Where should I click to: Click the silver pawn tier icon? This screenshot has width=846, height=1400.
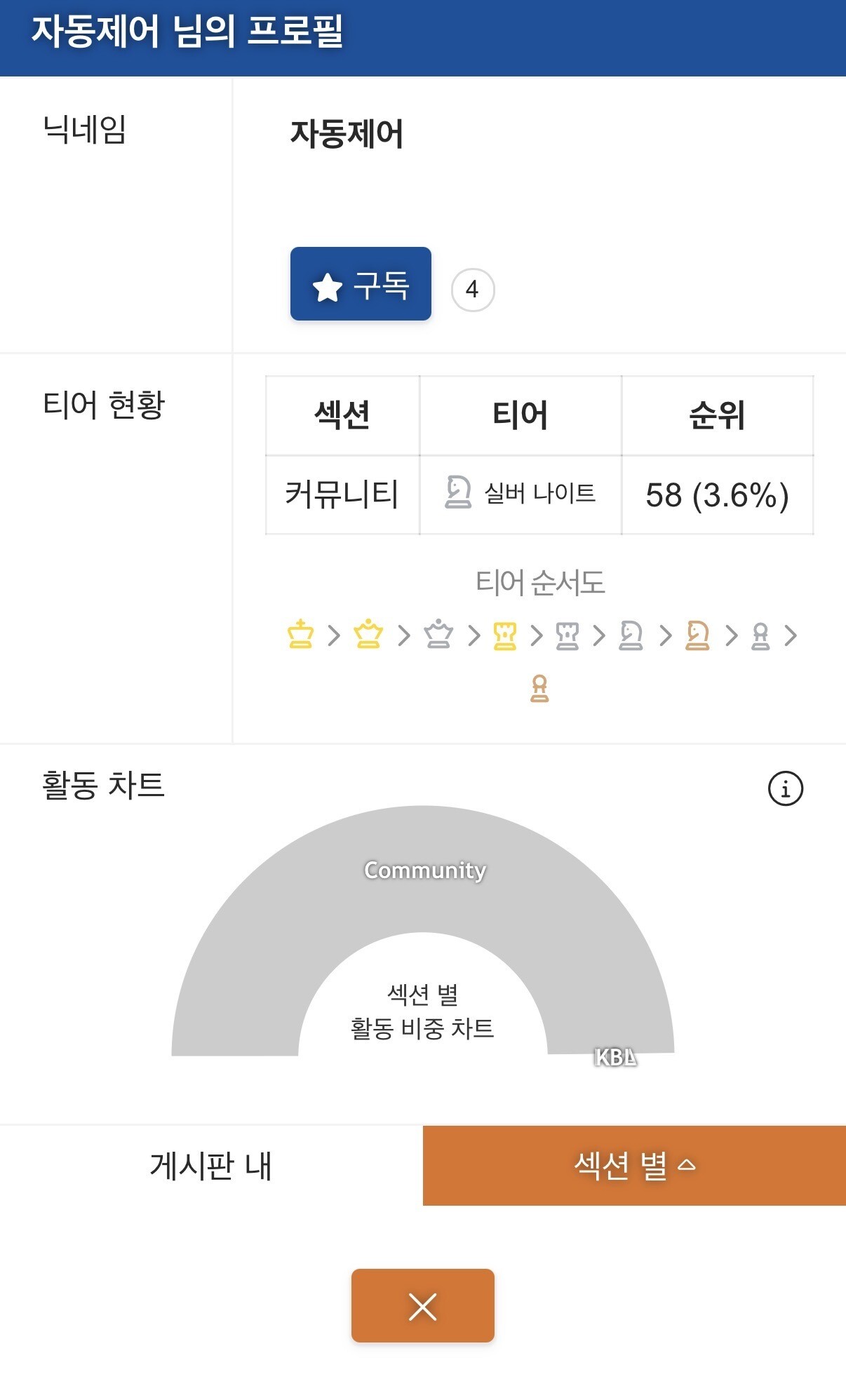[x=760, y=636]
